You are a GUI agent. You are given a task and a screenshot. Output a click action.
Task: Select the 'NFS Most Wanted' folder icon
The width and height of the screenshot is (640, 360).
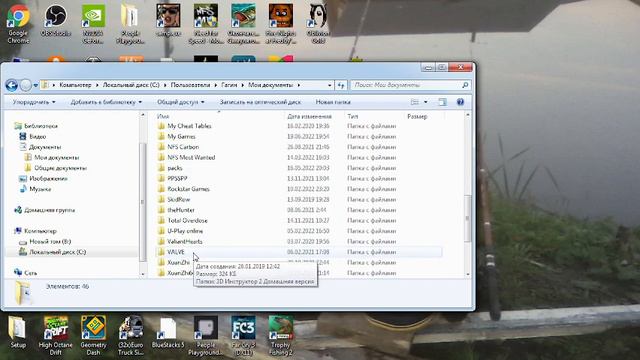coord(161,157)
